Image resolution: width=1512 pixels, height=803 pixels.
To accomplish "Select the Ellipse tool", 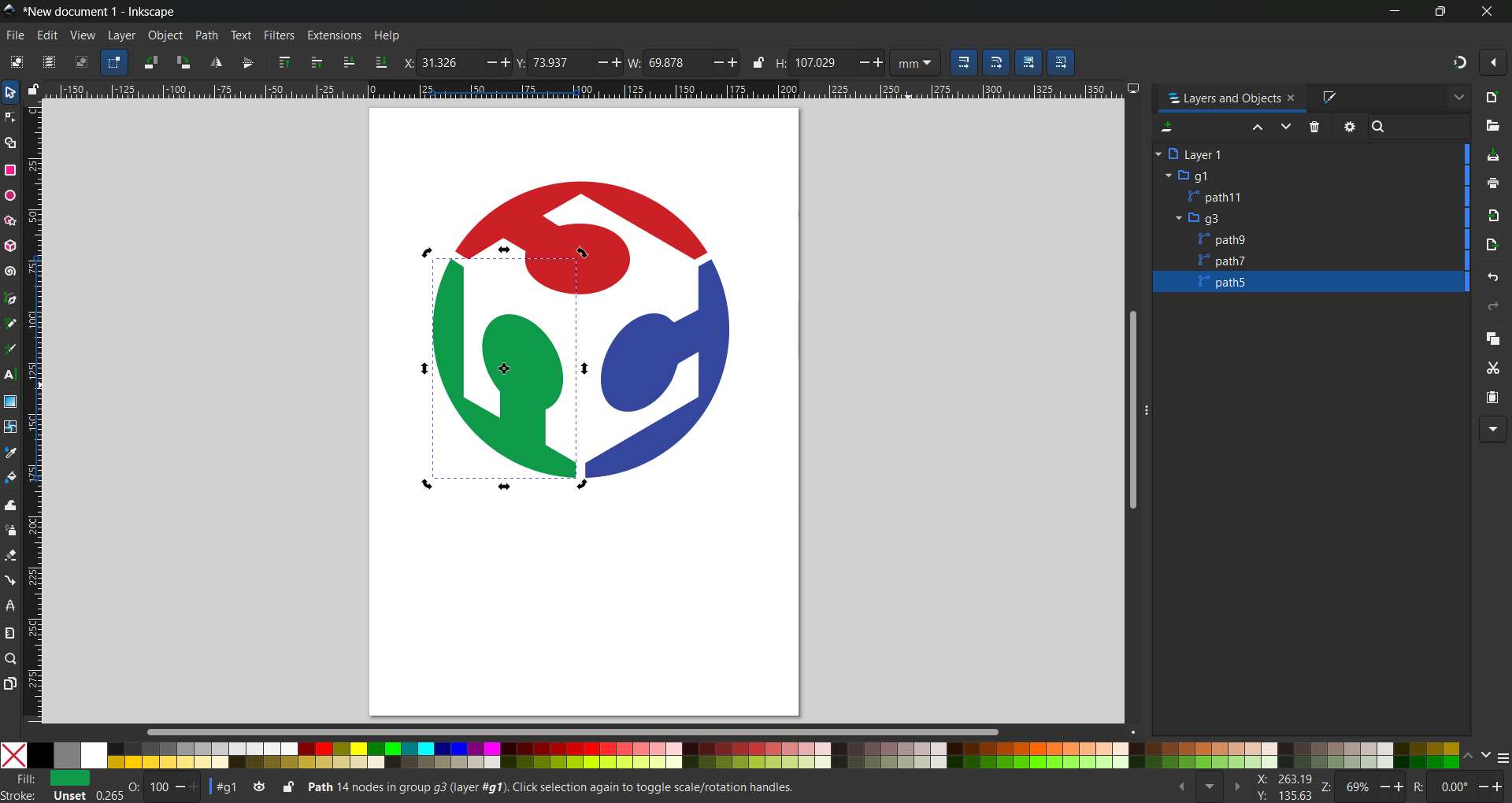I will tap(10, 196).
